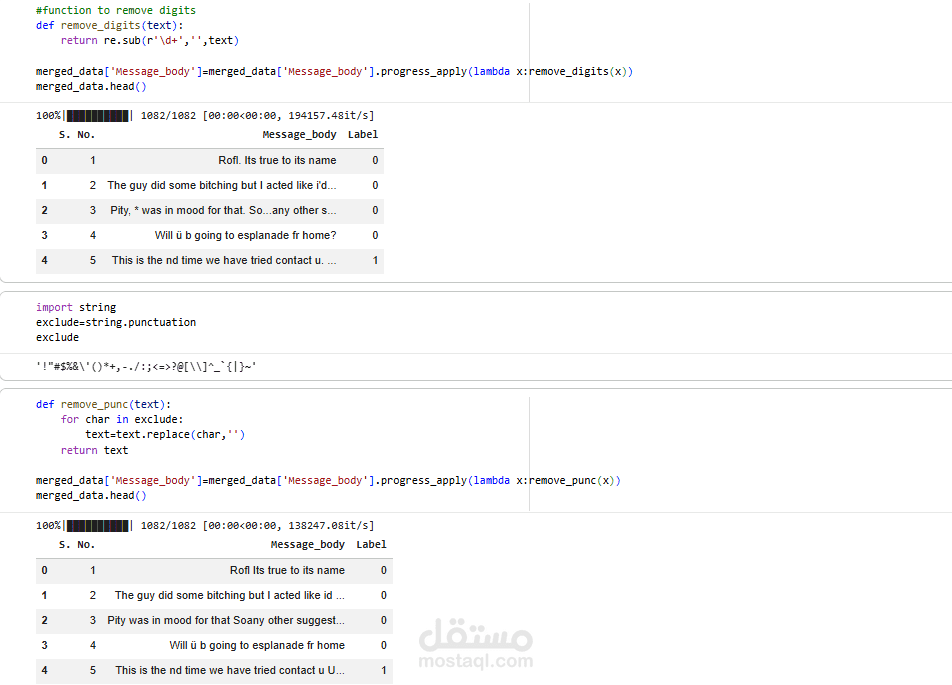
Task: Click the progress_apply line calling remove_digits(x)
Action: [x=334, y=72]
